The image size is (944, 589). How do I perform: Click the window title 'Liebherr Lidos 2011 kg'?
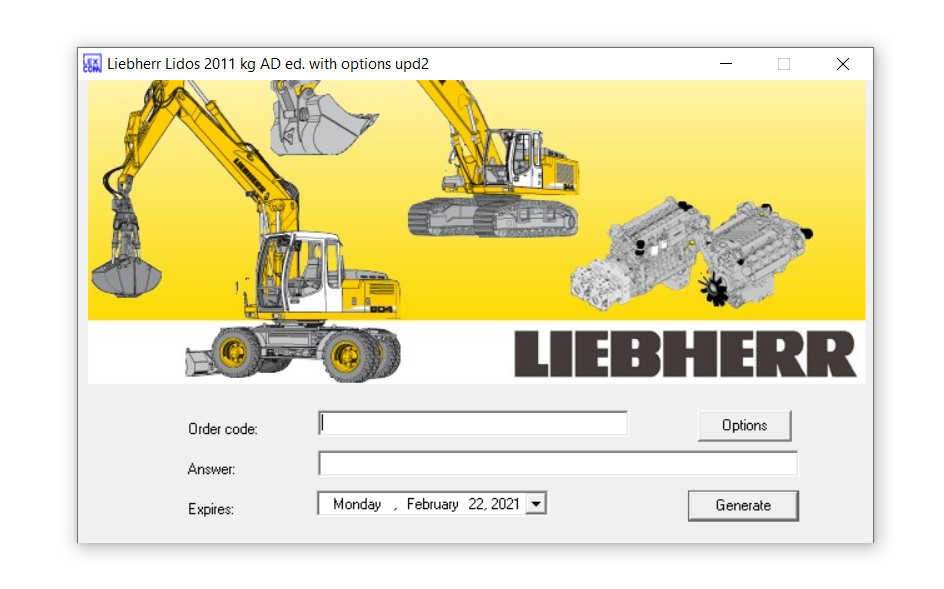point(181,64)
